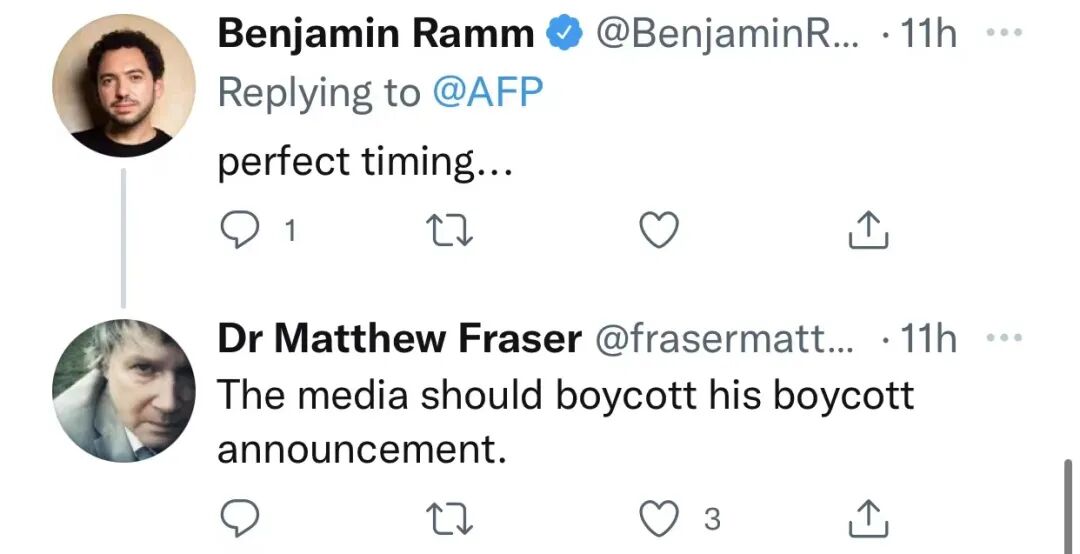Open Dr Matthew Fraser's profile picture
Screen dimensions: 1080x554
click(x=123, y=390)
